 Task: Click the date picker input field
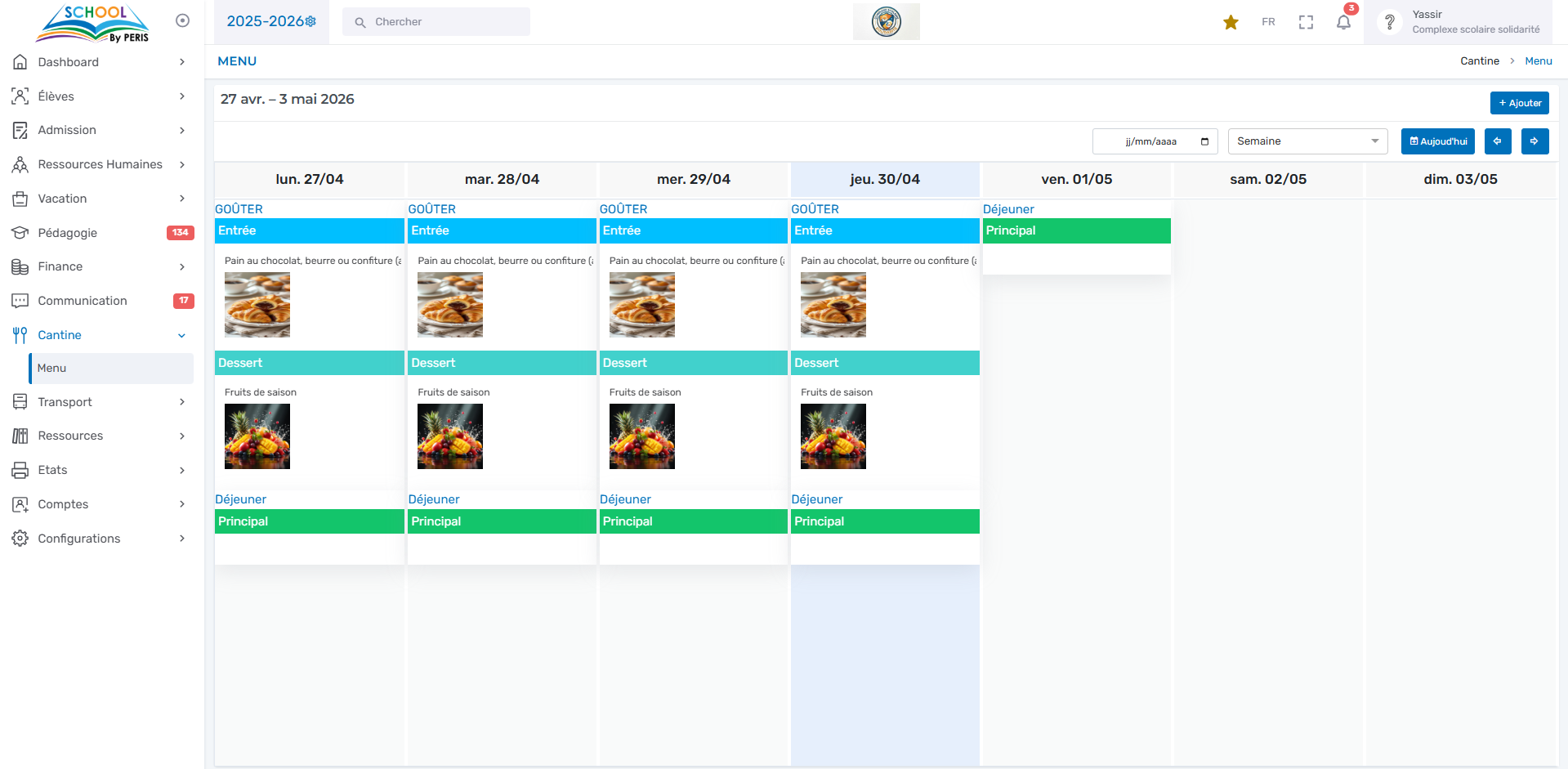pos(1154,141)
